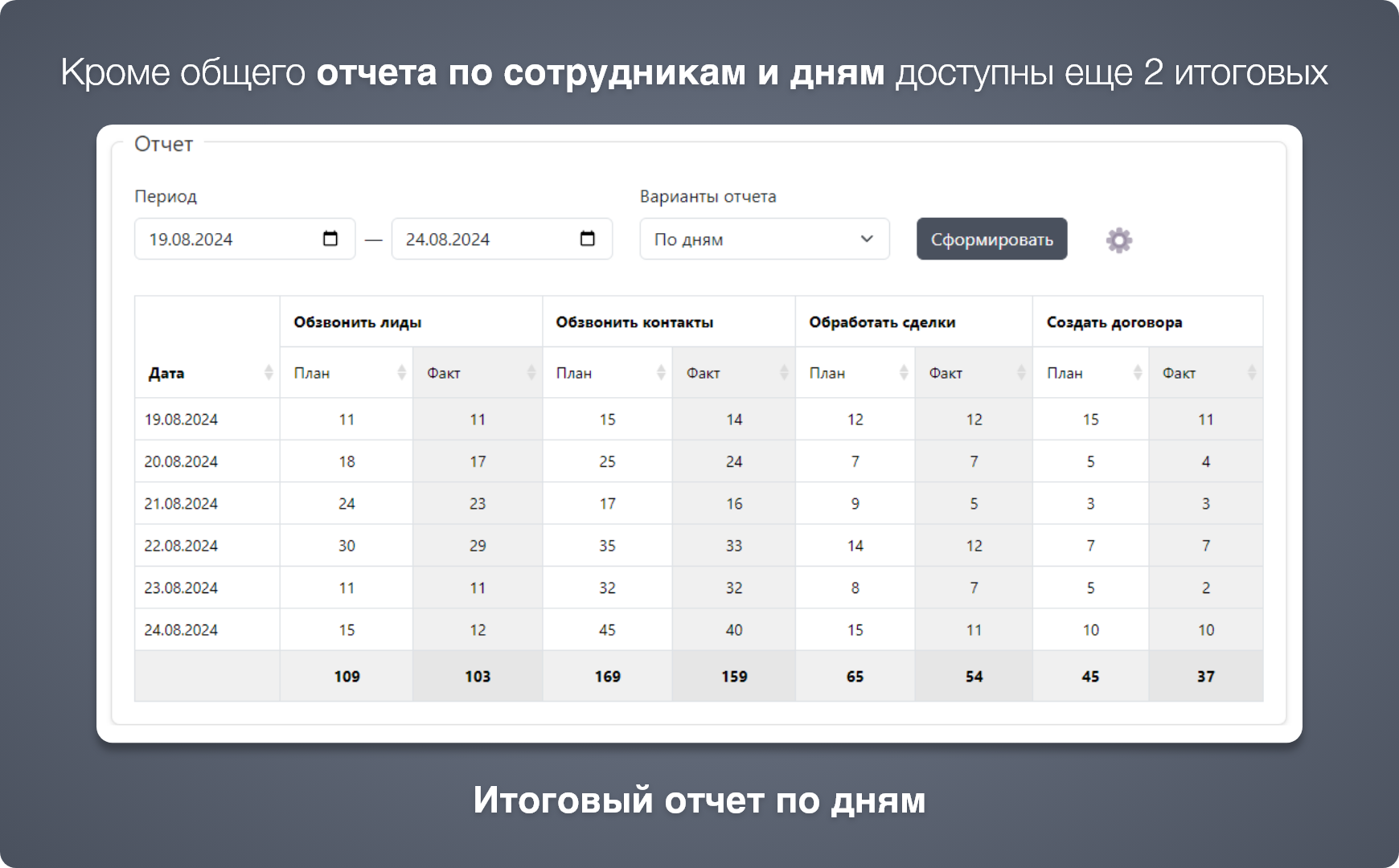Click the 20.08.2024 date cell
The width and height of the screenshot is (1399, 868).
coord(207,461)
